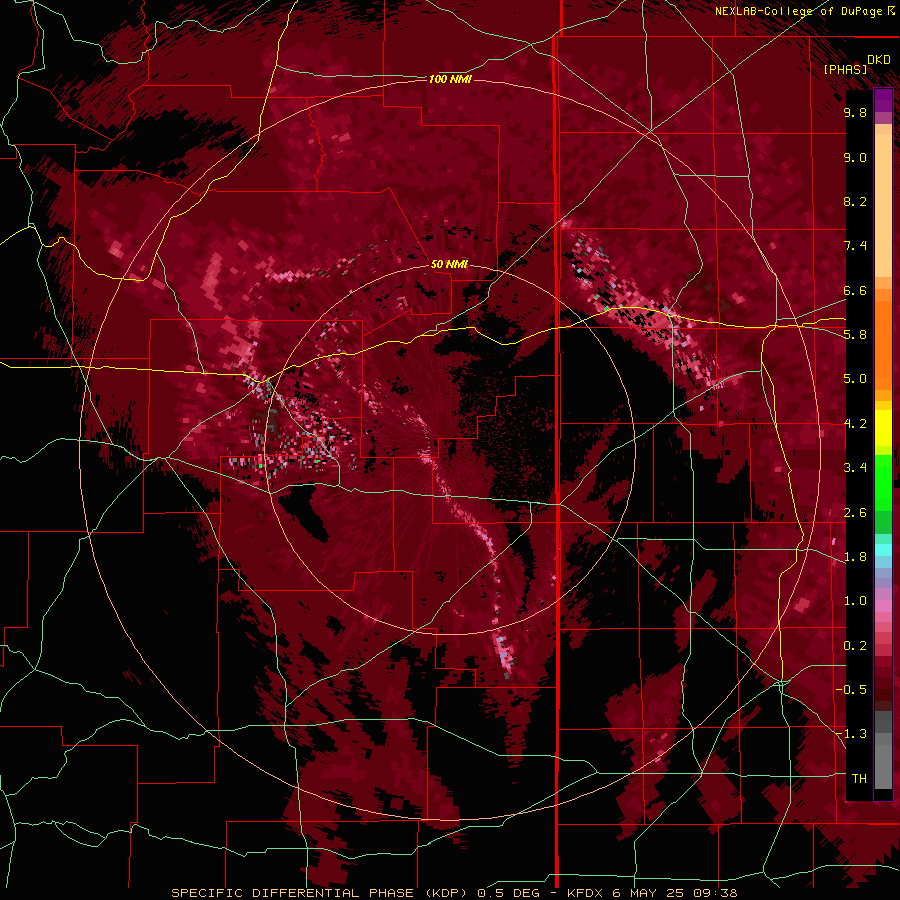900x900 pixels.
Task: Pick the bright green color bar segment
Action: tap(883, 482)
